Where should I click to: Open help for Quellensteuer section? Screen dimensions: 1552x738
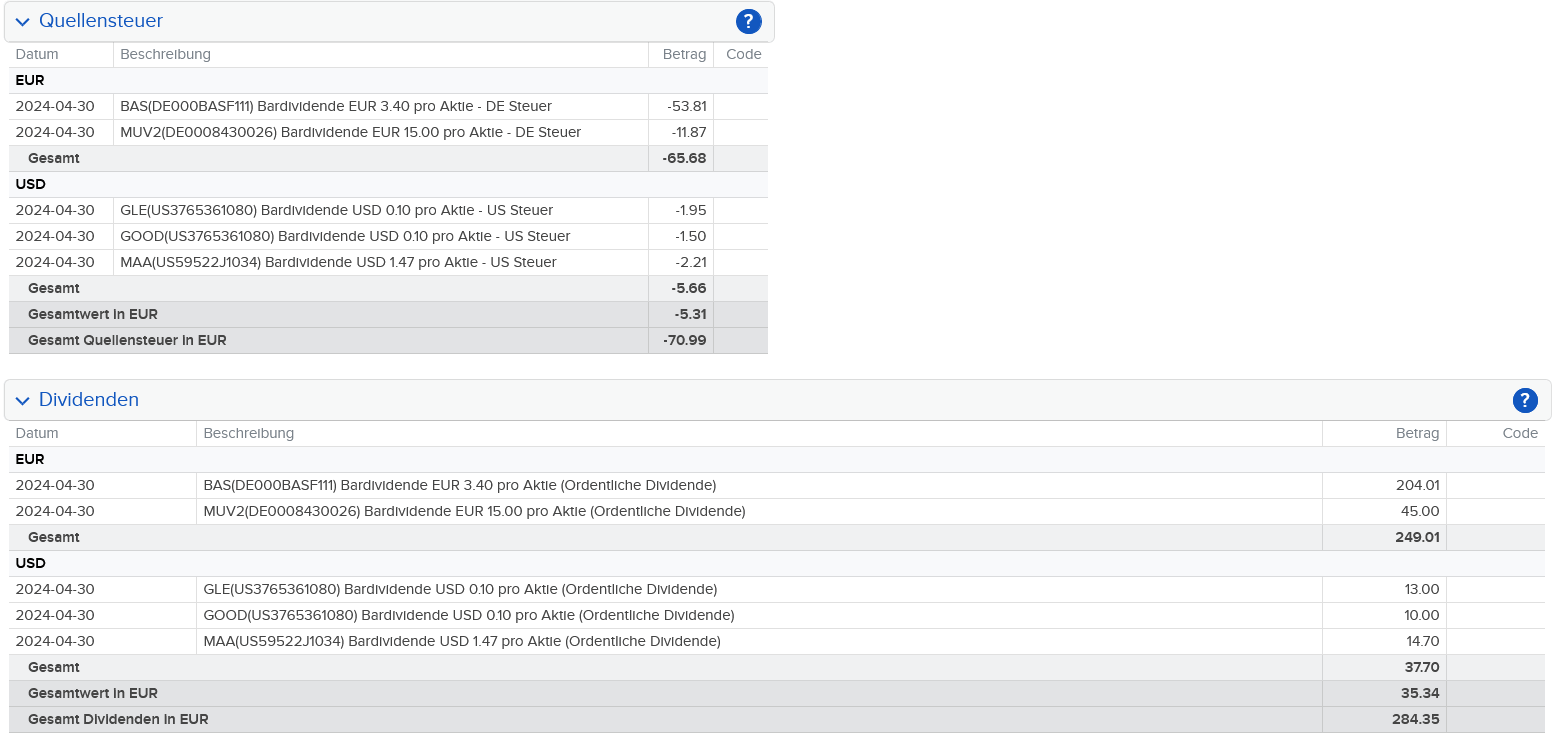coord(748,21)
